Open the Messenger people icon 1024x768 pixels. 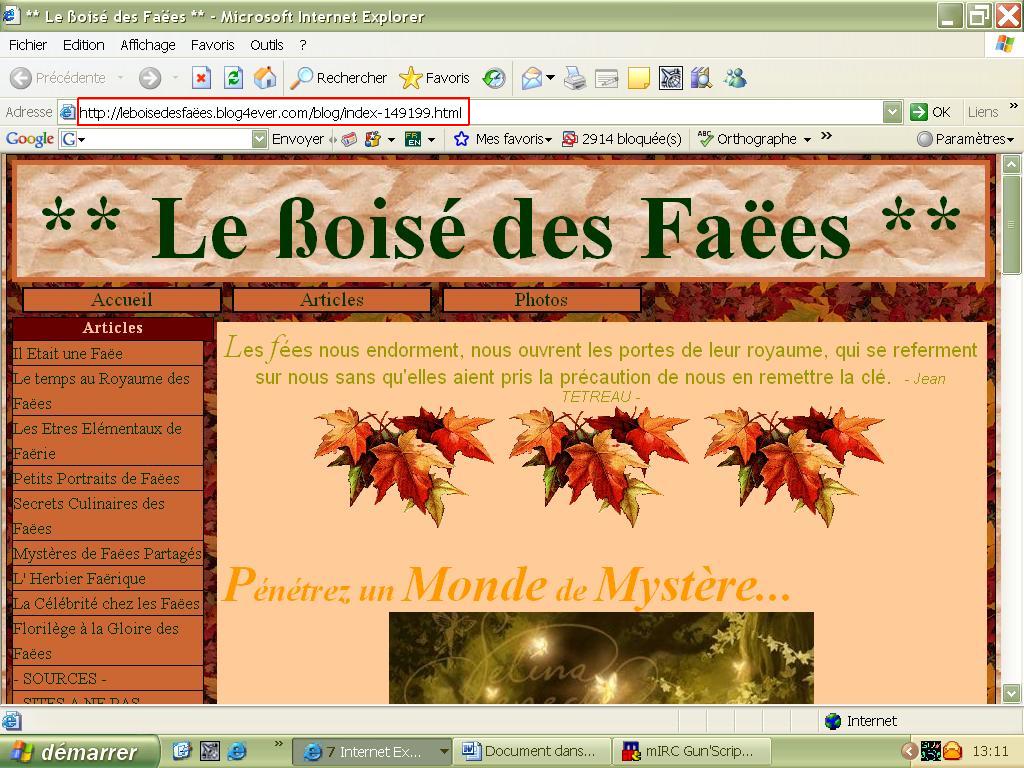click(x=735, y=78)
